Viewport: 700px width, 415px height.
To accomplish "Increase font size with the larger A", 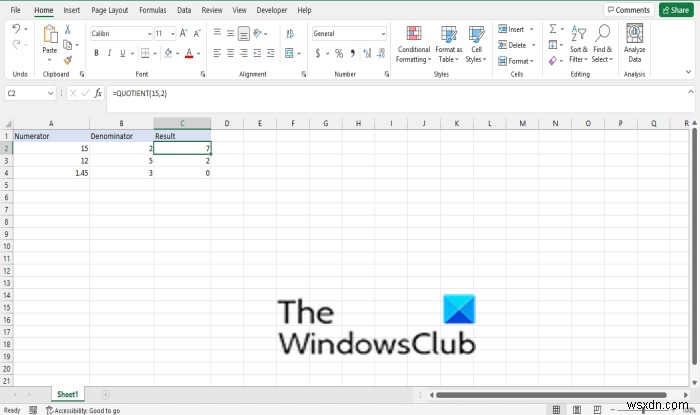I will pos(183,33).
